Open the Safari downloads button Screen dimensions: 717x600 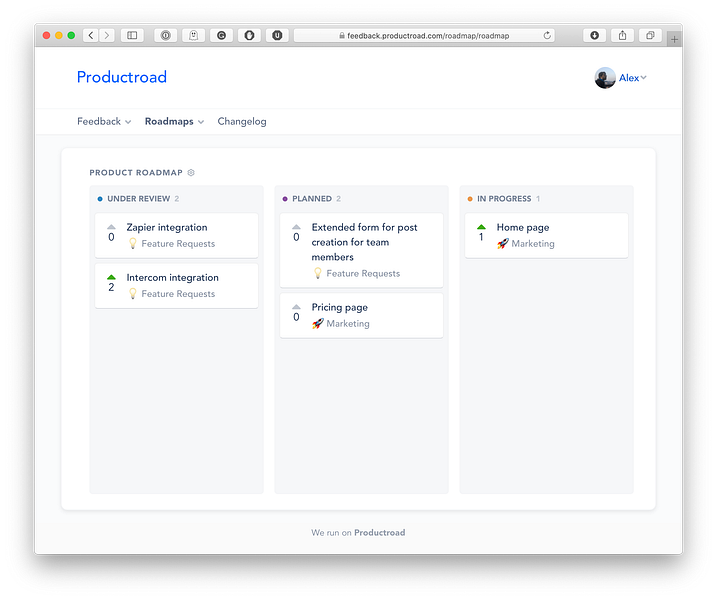coord(594,35)
